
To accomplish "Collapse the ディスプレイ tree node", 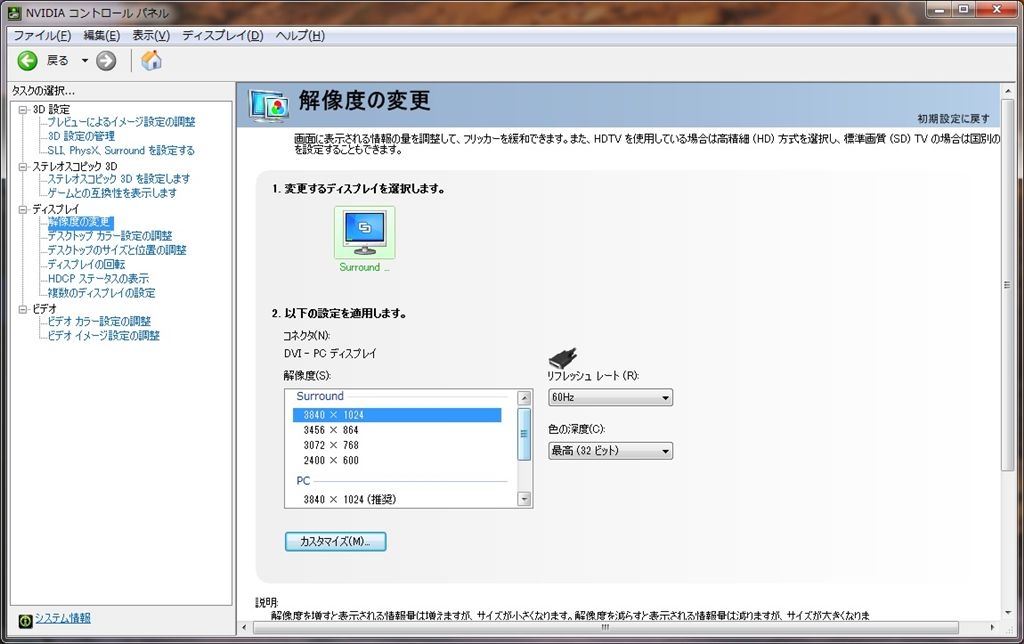I will click(x=23, y=210).
